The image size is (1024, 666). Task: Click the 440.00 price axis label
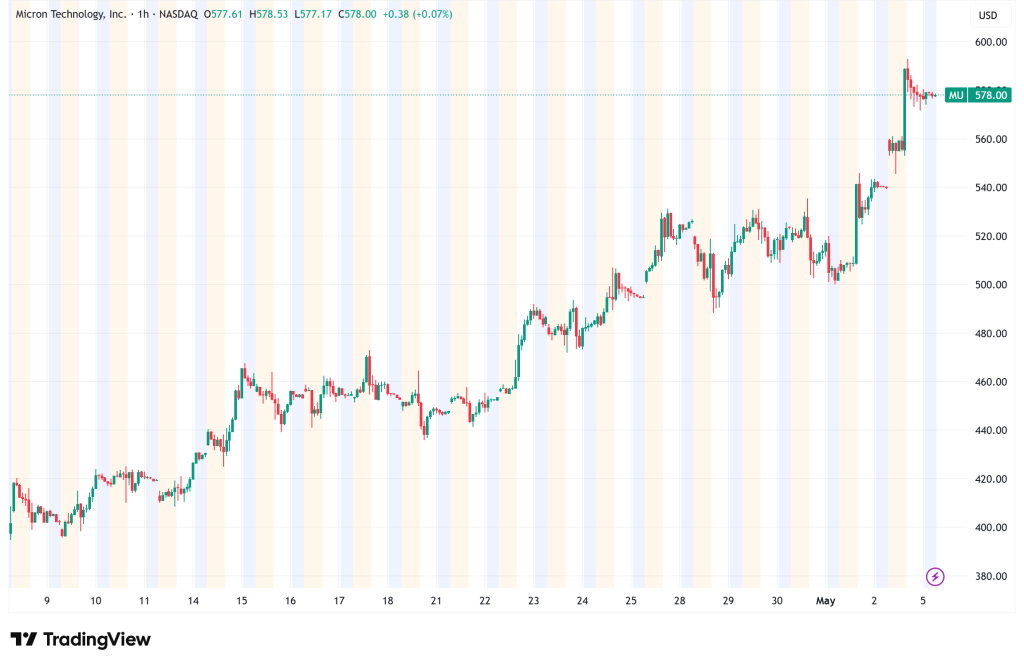[991, 430]
